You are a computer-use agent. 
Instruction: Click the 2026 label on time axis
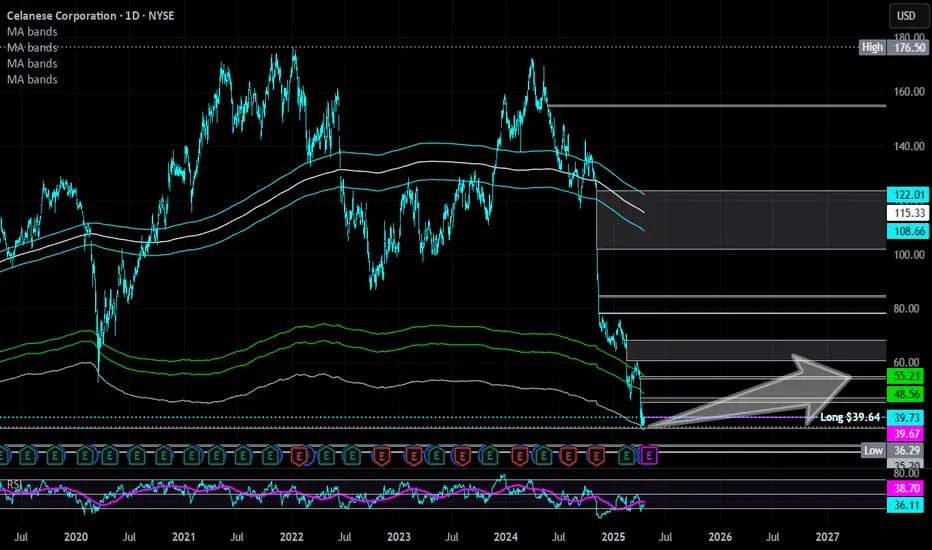(720, 537)
